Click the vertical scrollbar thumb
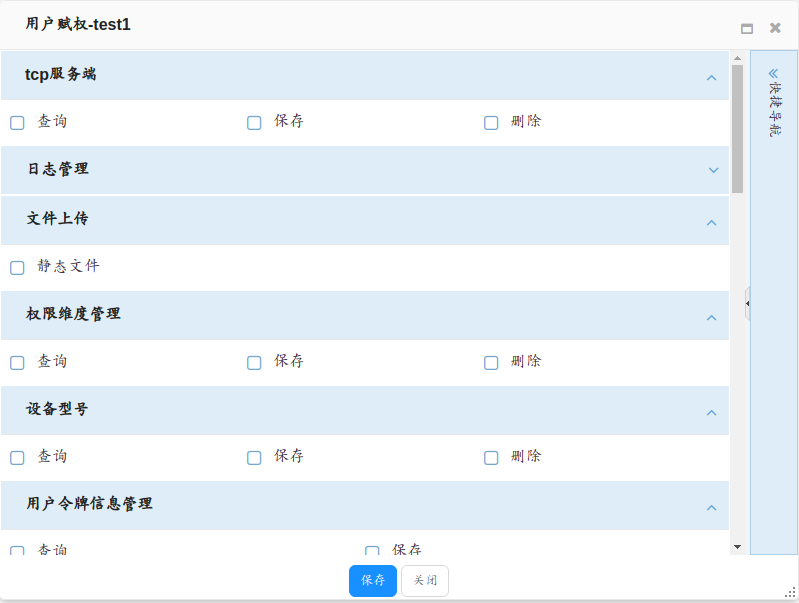The image size is (799, 603). [737, 128]
